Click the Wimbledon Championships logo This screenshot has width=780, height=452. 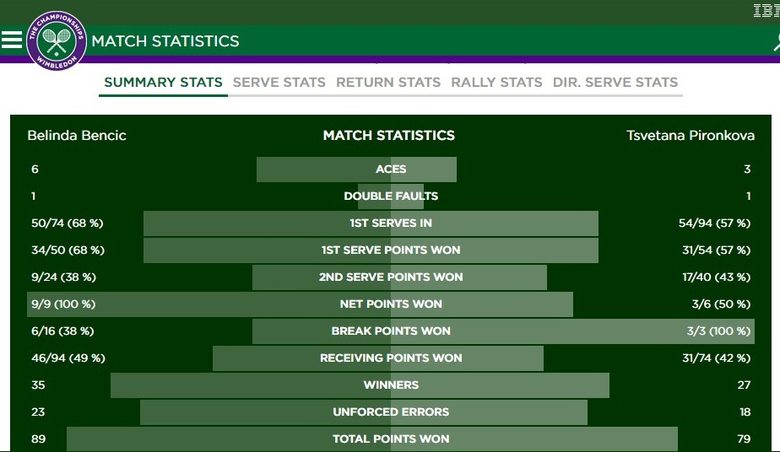56,41
